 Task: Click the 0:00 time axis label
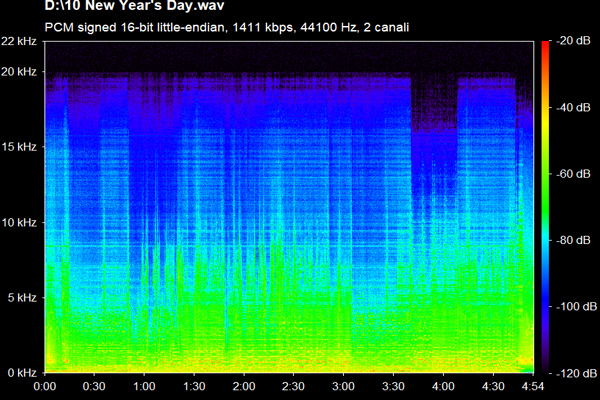pyautogui.click(x=45, y=386)
